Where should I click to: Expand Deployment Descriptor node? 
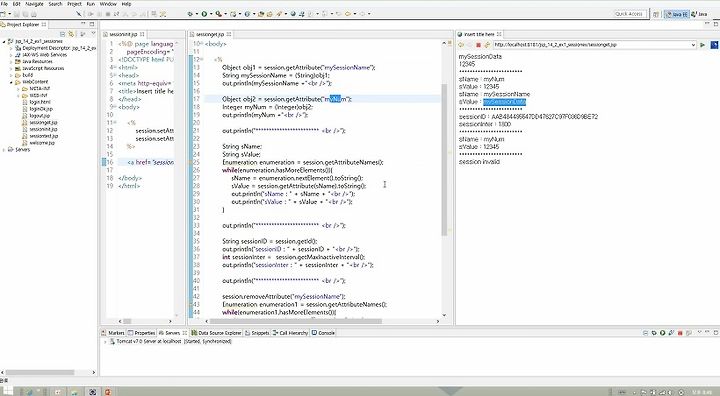[x=11, y=48]
